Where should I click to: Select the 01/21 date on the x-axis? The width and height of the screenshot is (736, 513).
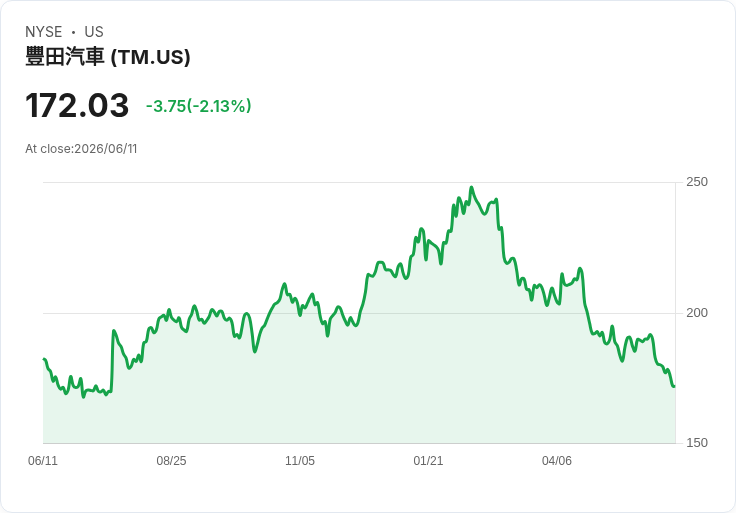428,461
